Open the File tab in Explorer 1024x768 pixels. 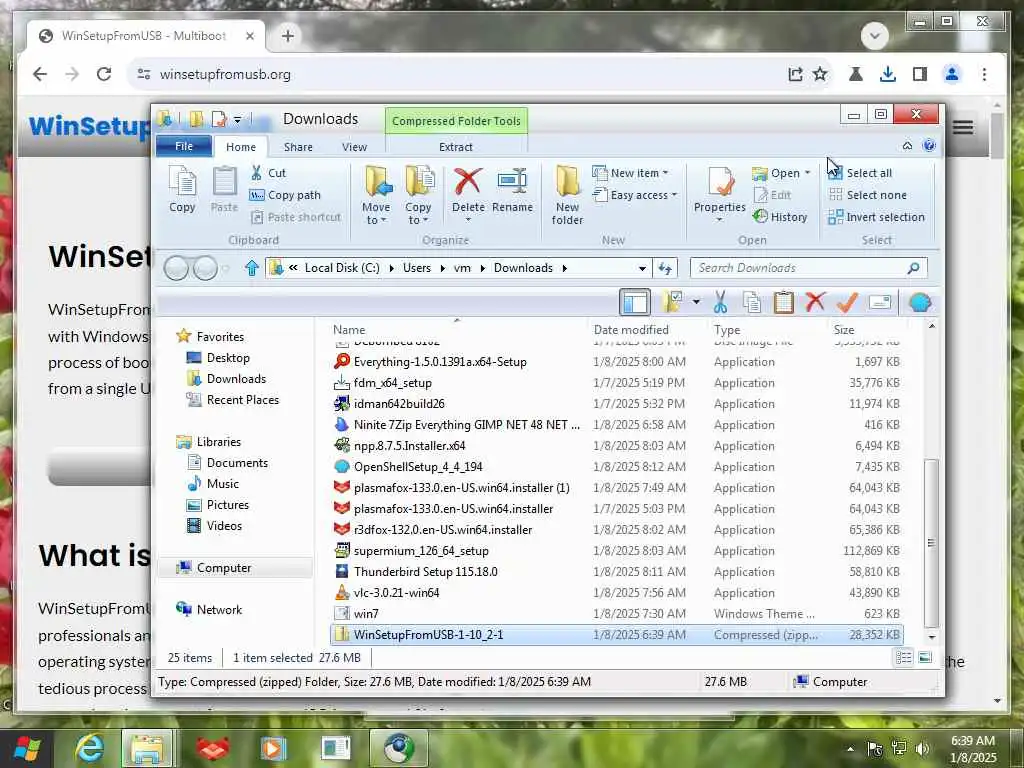point(184,146)
